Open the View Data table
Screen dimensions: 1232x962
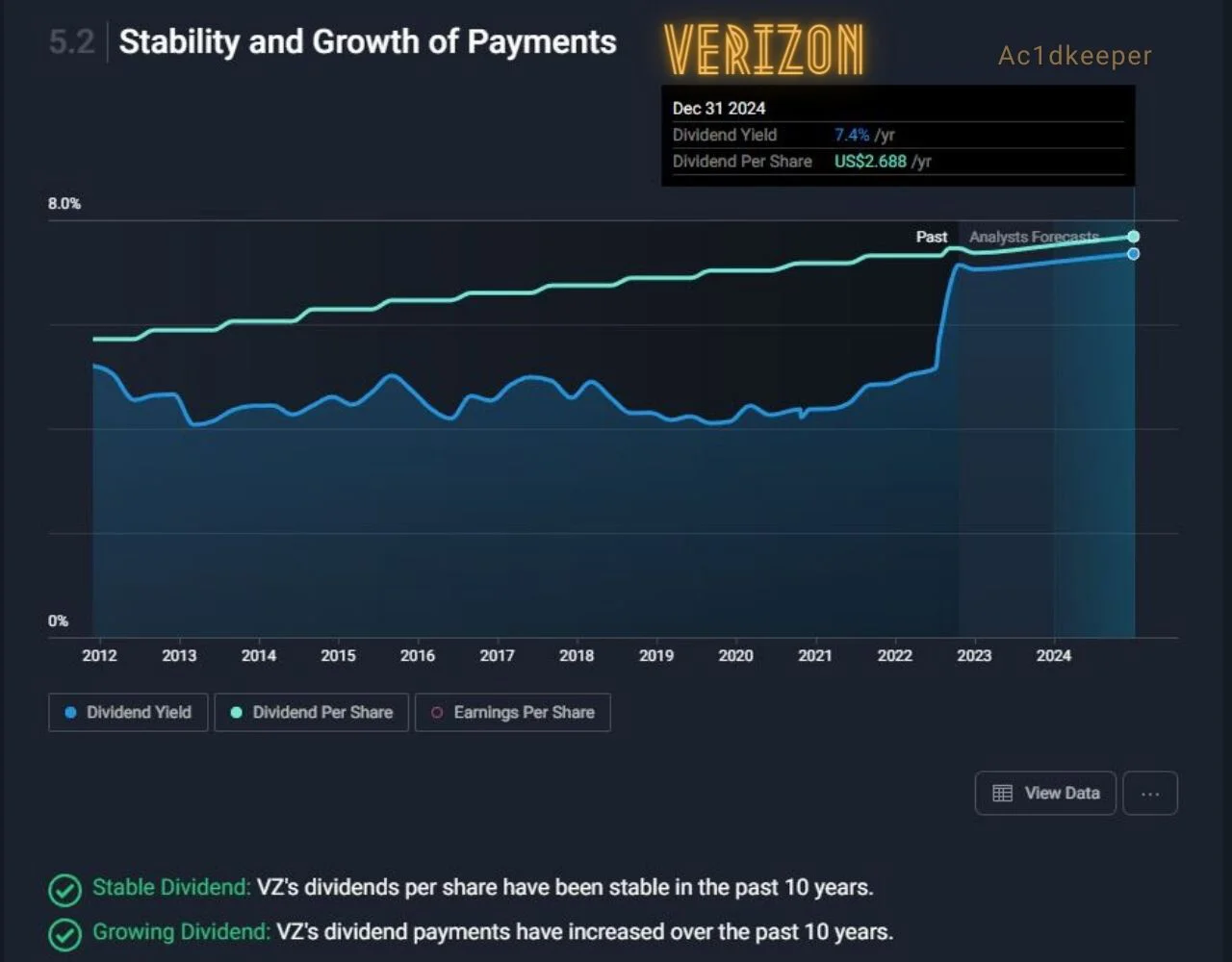click(x=1045, y=794)
